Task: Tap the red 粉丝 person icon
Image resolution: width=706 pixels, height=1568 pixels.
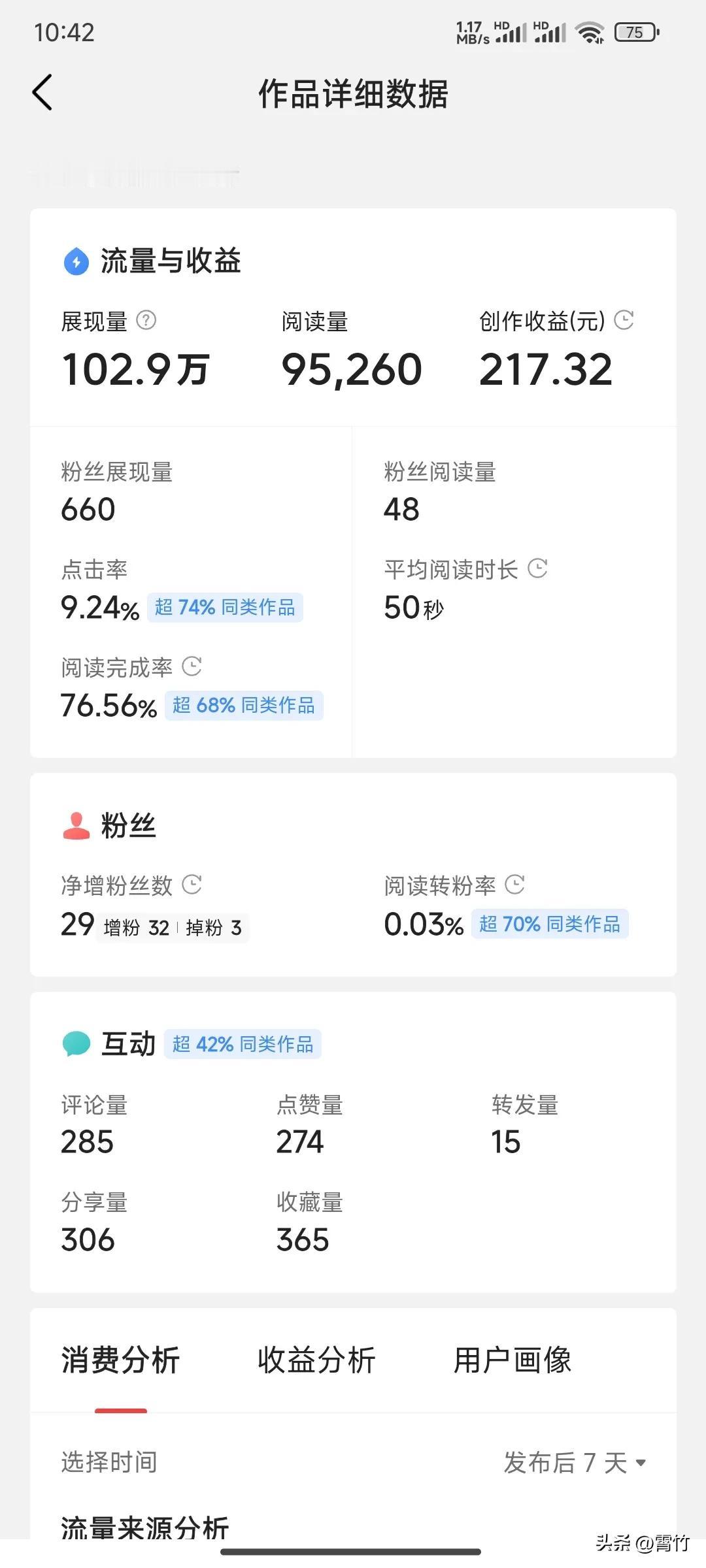Action: (x=76, y=826)
